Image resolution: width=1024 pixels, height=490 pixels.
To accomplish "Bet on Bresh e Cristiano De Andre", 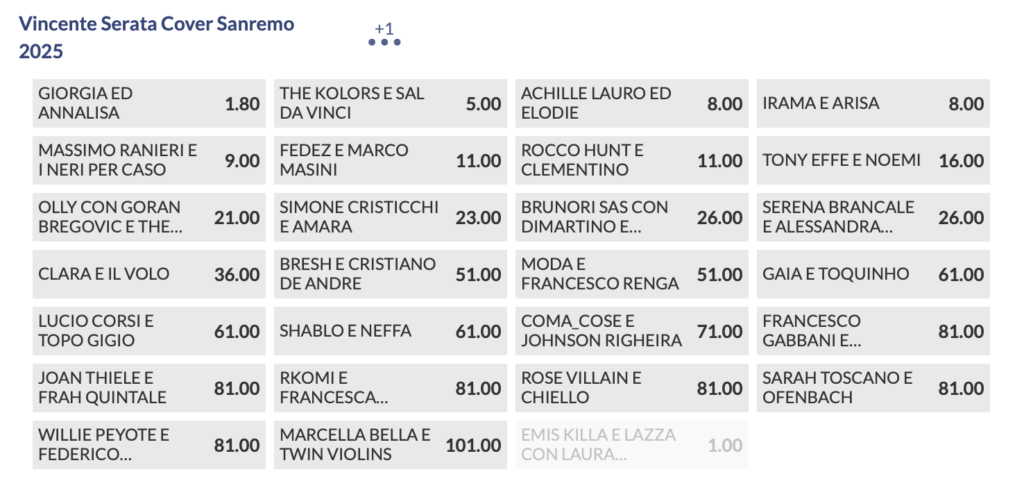I will [x=390, y=274].
